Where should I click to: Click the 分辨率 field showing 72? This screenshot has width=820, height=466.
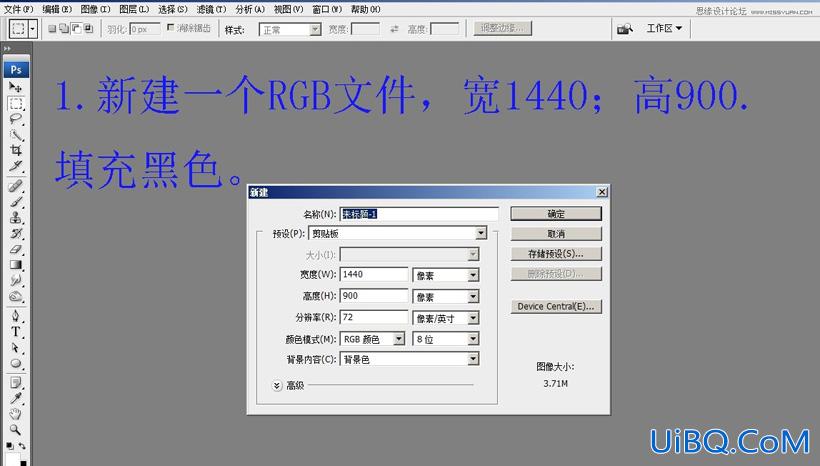click(x=374, y=317)
